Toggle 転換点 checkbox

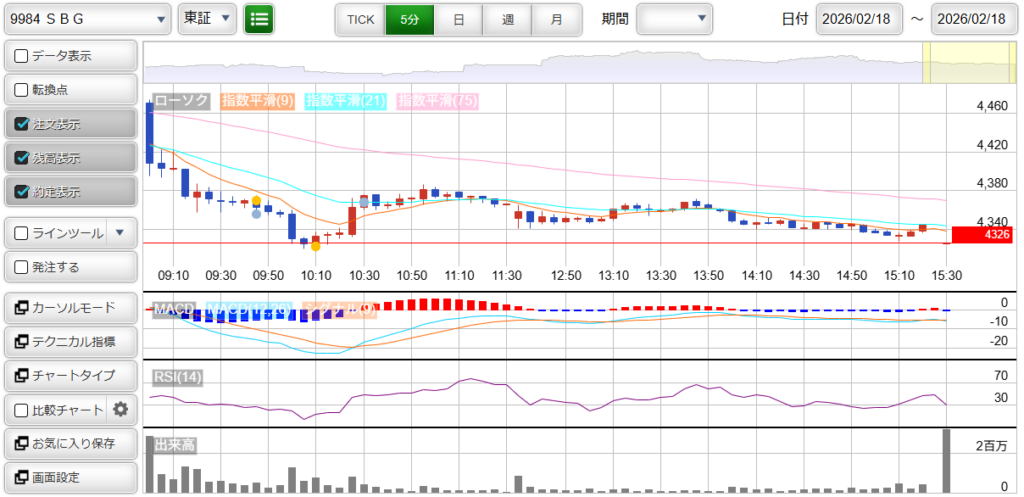[22, 90]
